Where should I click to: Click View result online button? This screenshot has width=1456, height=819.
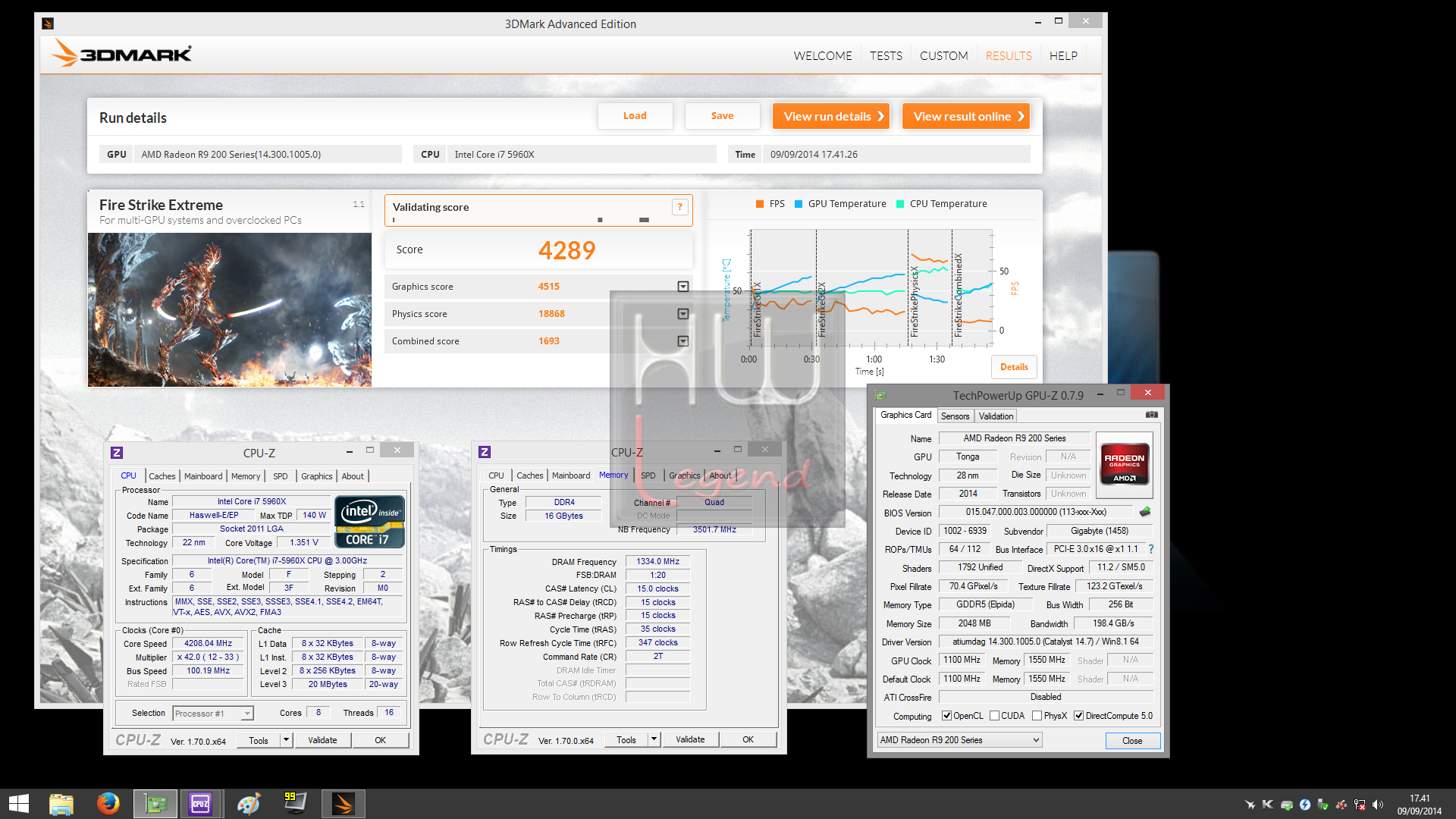966,116
